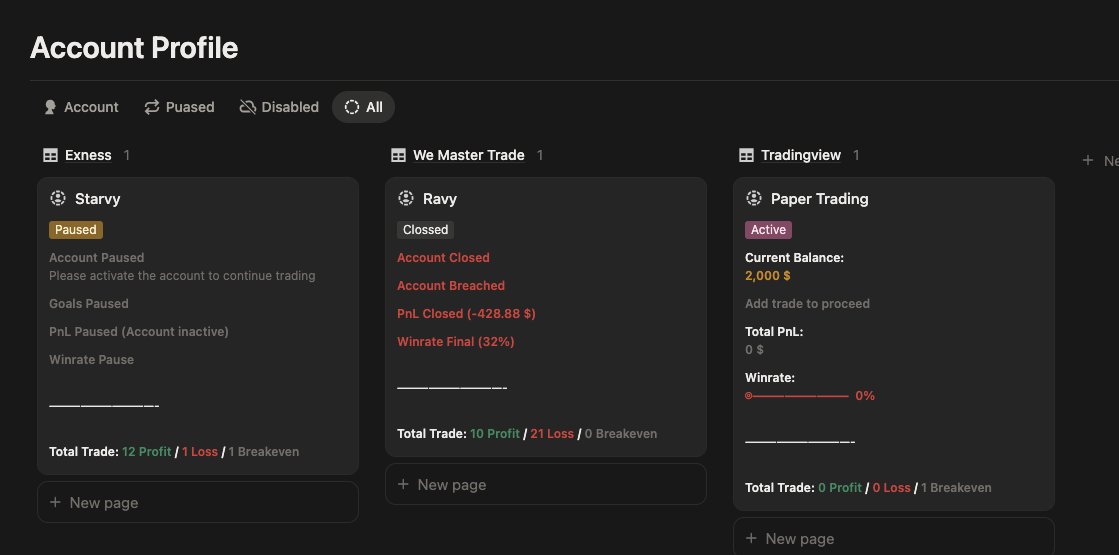Screen dimensions: 1119x555
Task: Click 'PnL Paused (Account inactive)' text
Action: (x=139, y=332)
